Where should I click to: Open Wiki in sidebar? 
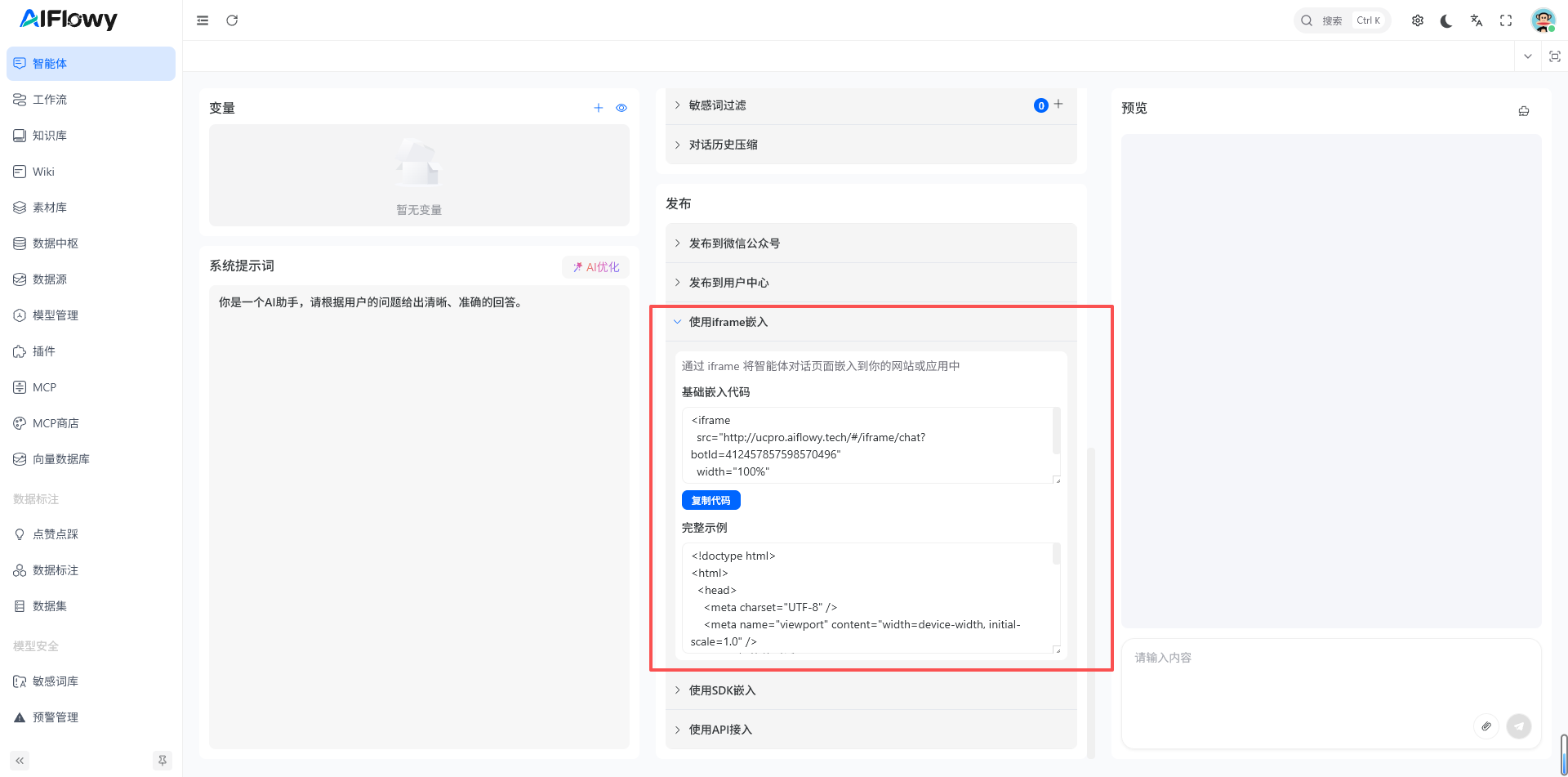(91, 172)
